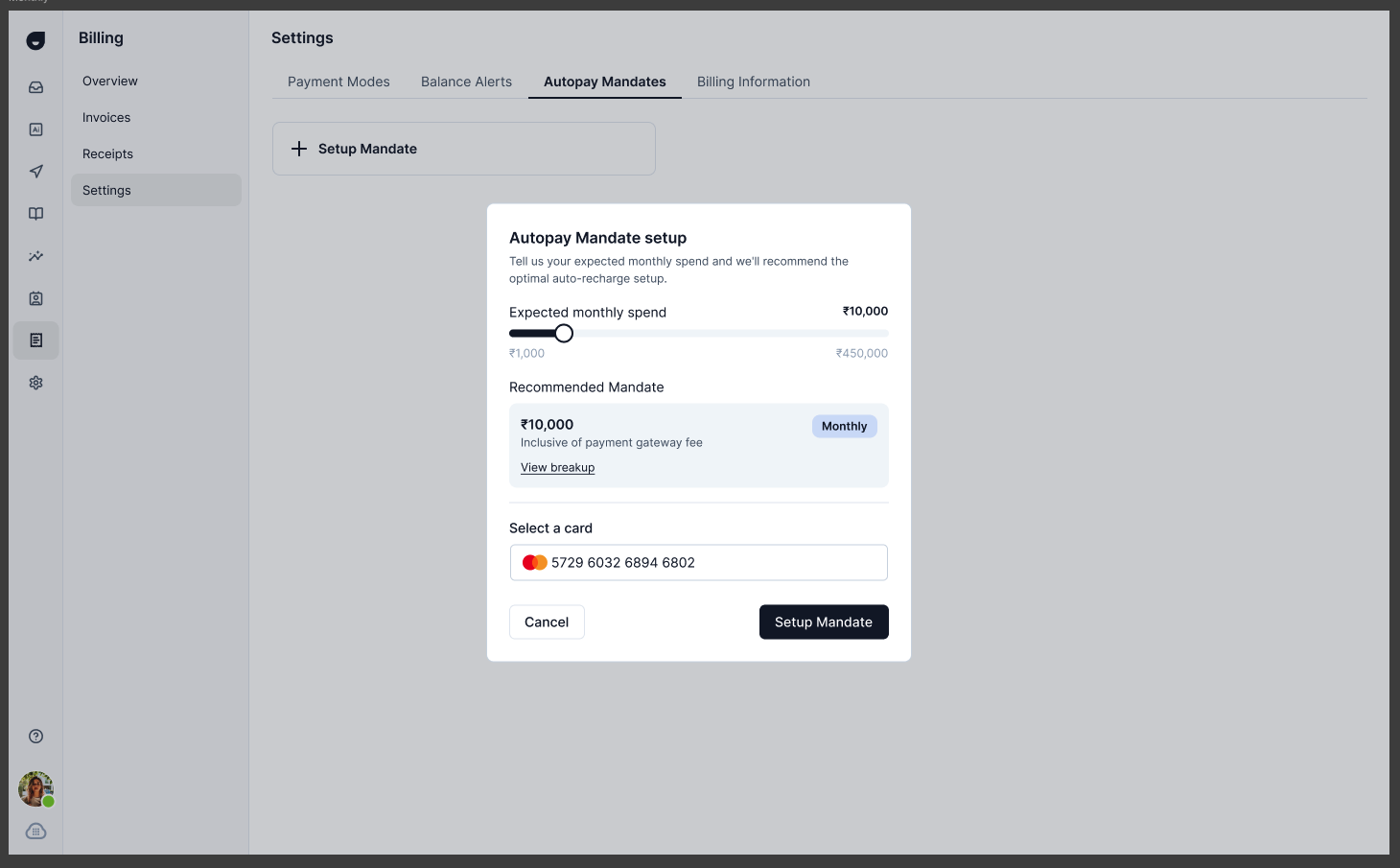
Task: Open the AI icon in sidebar
Action: pyautogui.click(x=35, y=129)
